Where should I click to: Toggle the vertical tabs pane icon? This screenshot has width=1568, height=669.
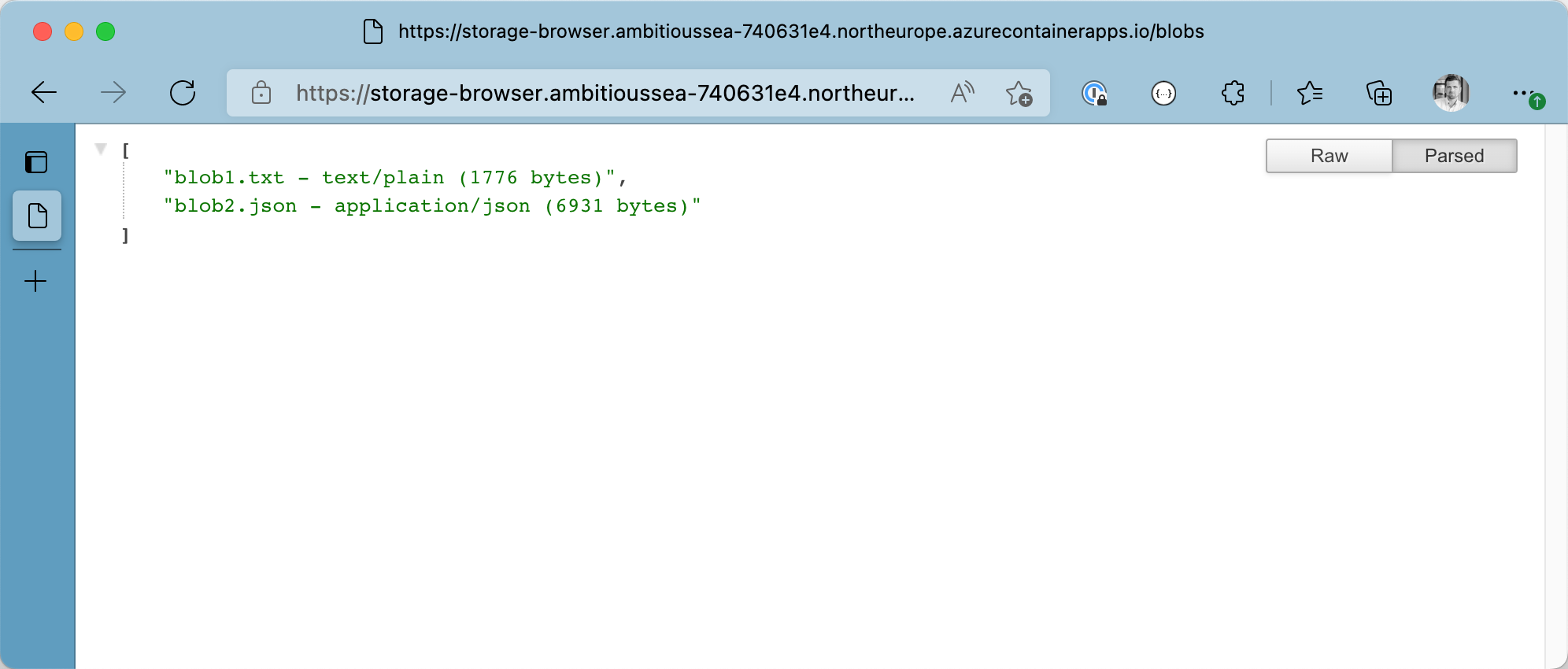coord(36,162)
